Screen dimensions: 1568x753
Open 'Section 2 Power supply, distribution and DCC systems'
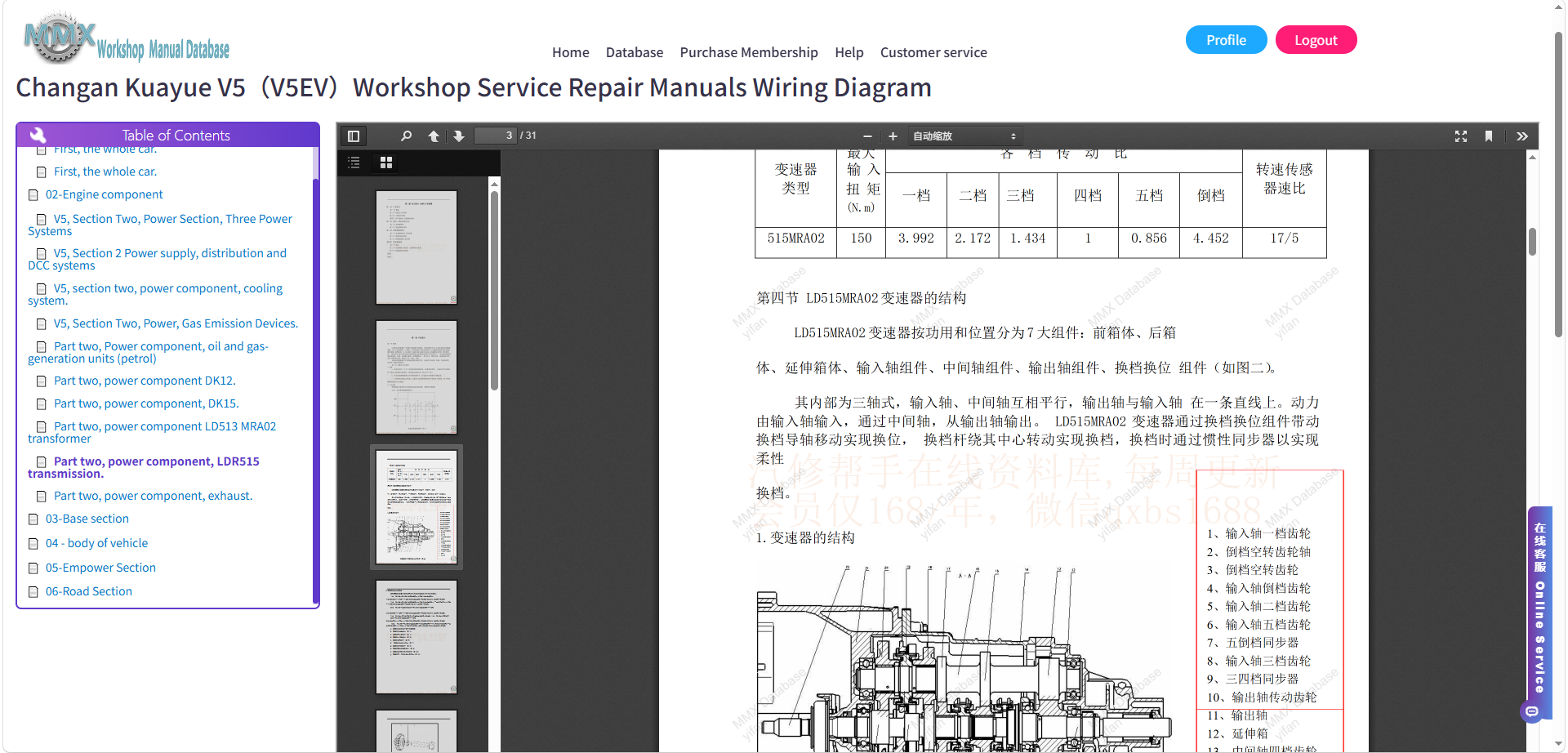pyautogui.click(x=157, y=260)
